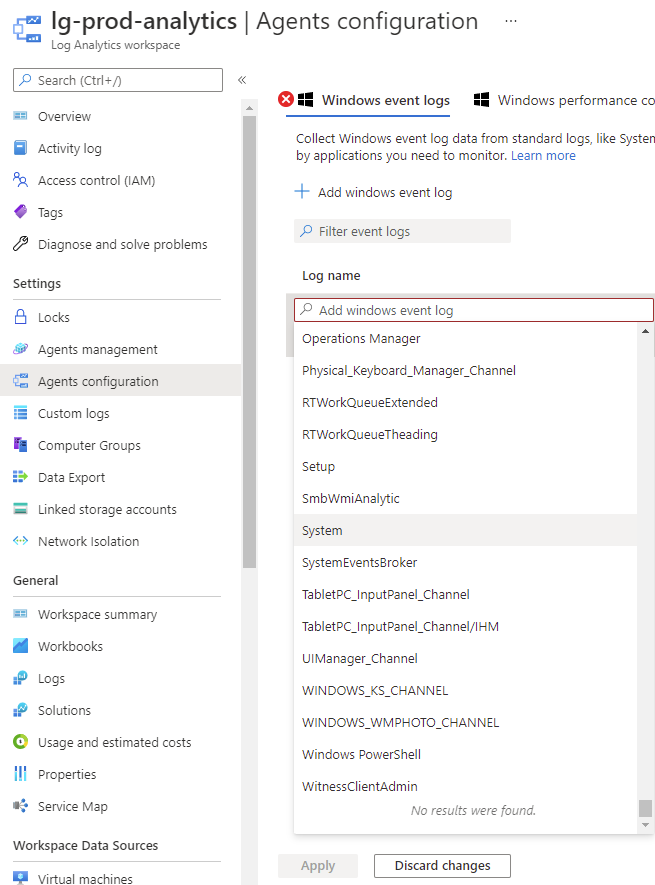Viewport: 655px width, 885px height.
Task: Click the dropdown list scroll up arrow
Action: [645, 331]
